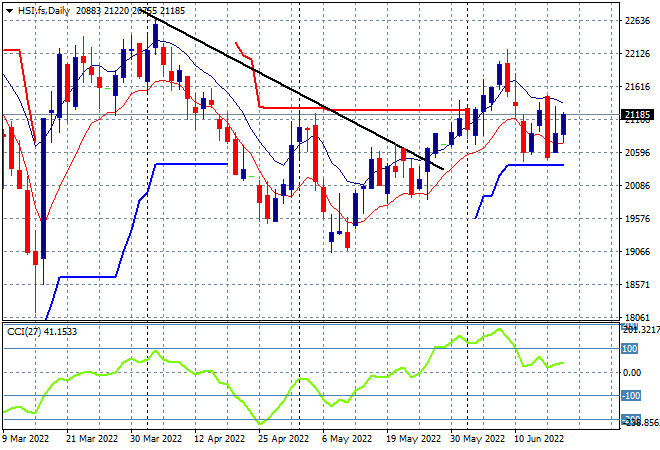The width and height of the screenshot is (660, 450).
Task: Select the current price tag 21185
Action: (x=638, y=114)
